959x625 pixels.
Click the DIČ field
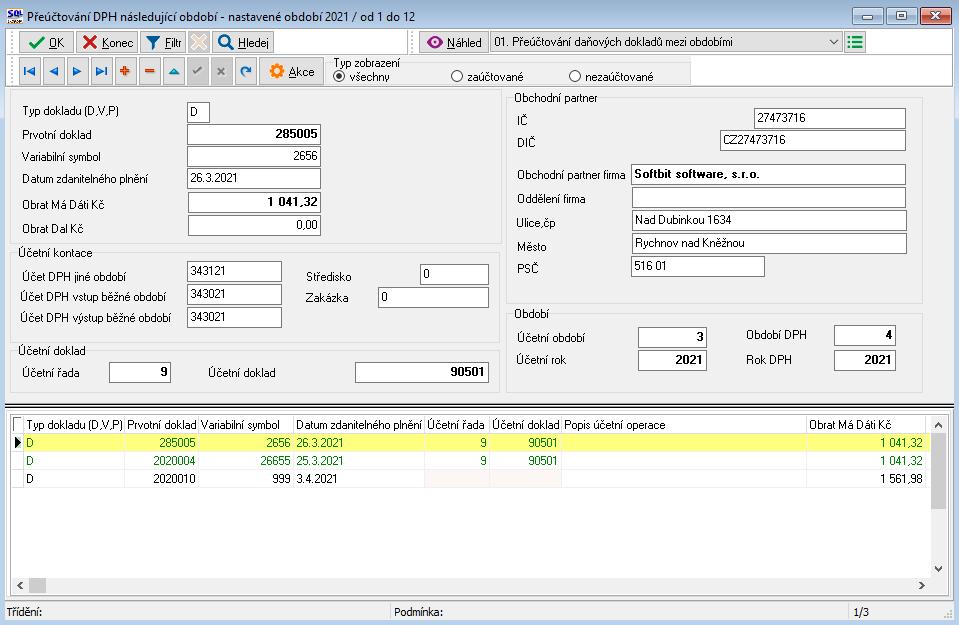pyautogui.click(x=813, y=141)
